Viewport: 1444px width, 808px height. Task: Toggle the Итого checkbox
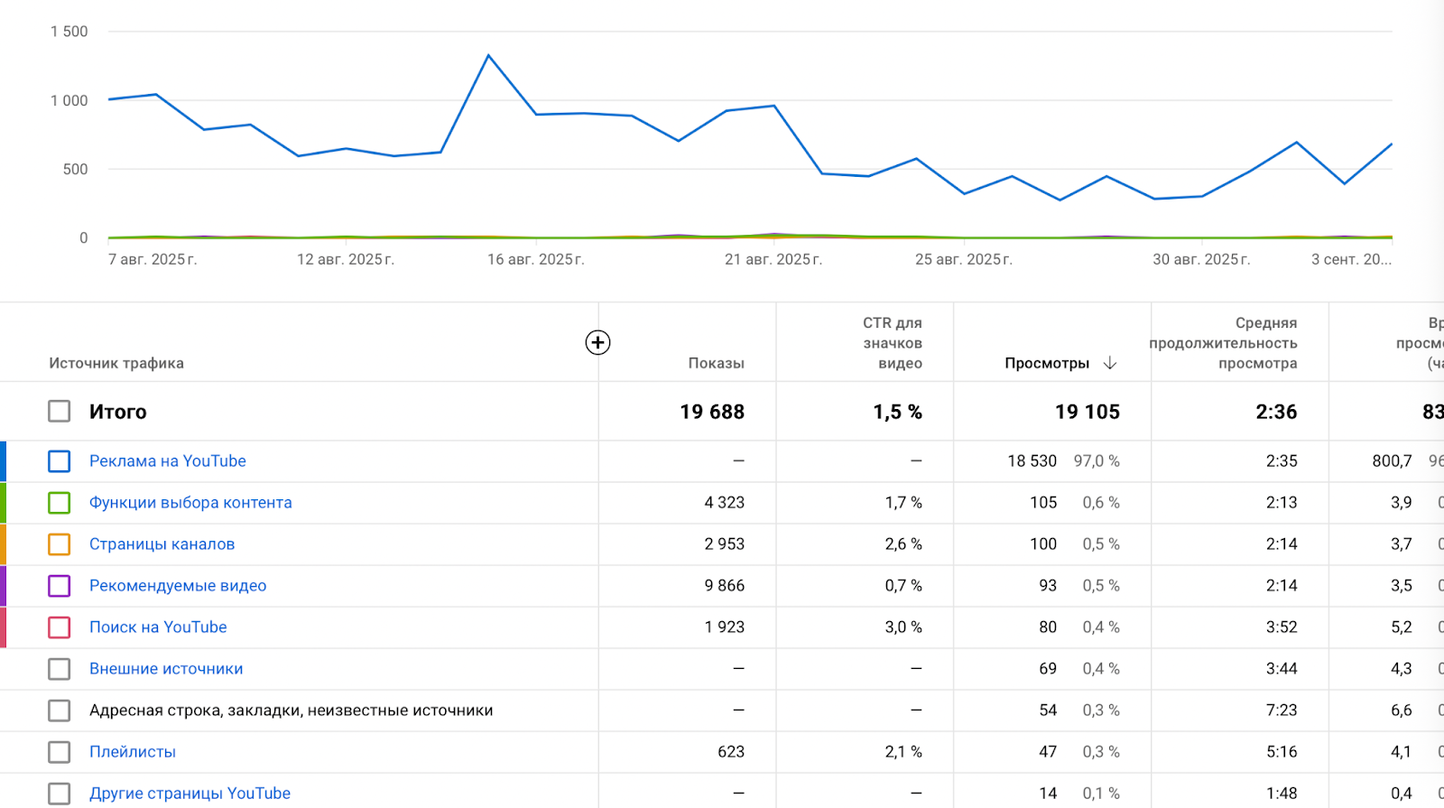pyautogui.click(x=59, y=411)
